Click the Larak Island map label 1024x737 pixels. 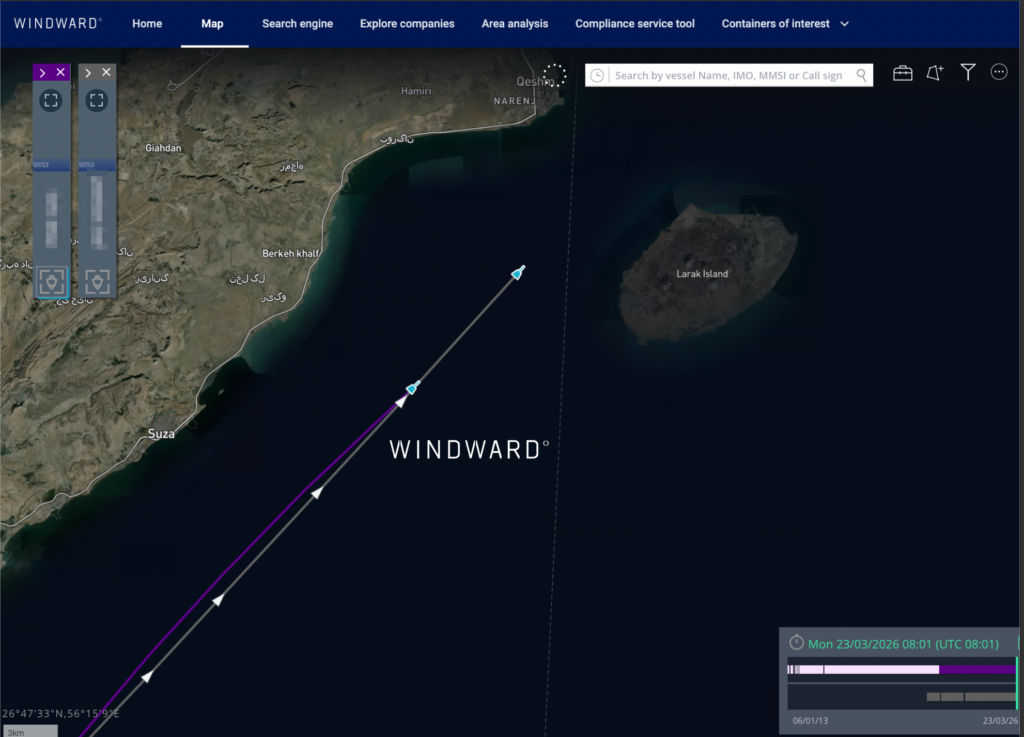pos(702,274)
